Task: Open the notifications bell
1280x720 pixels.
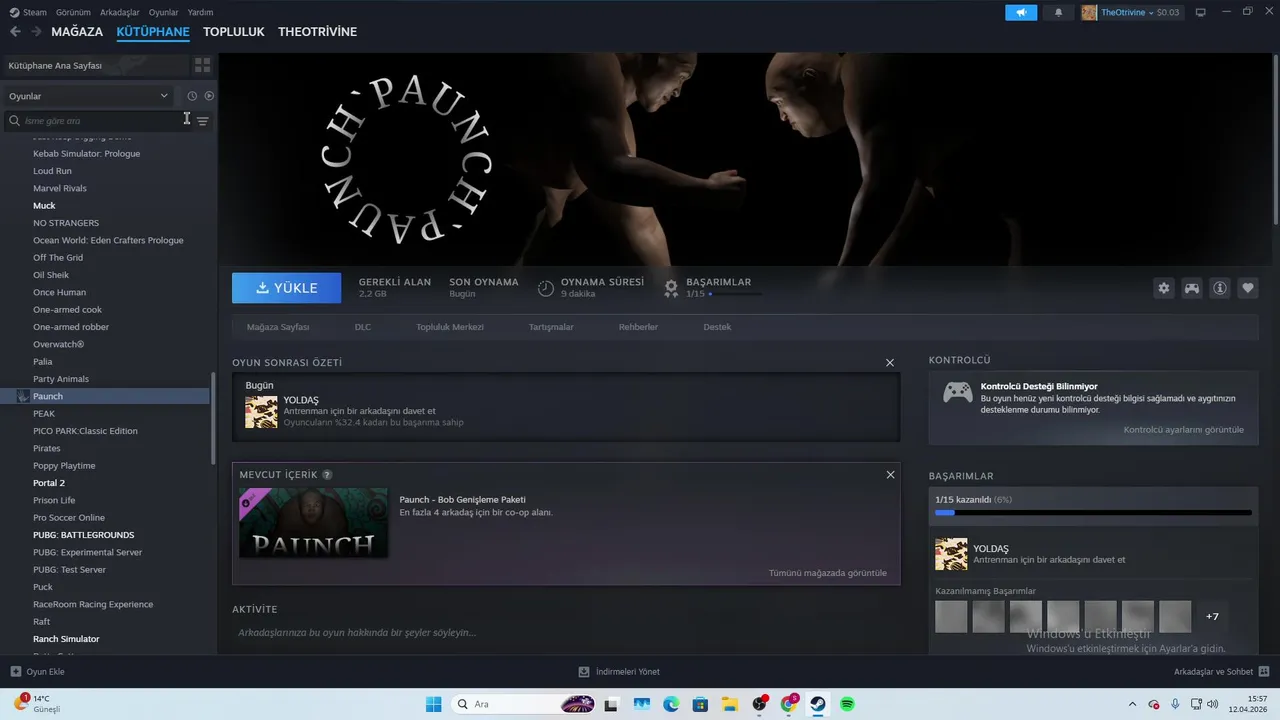Action: (x=1058, y=12)
